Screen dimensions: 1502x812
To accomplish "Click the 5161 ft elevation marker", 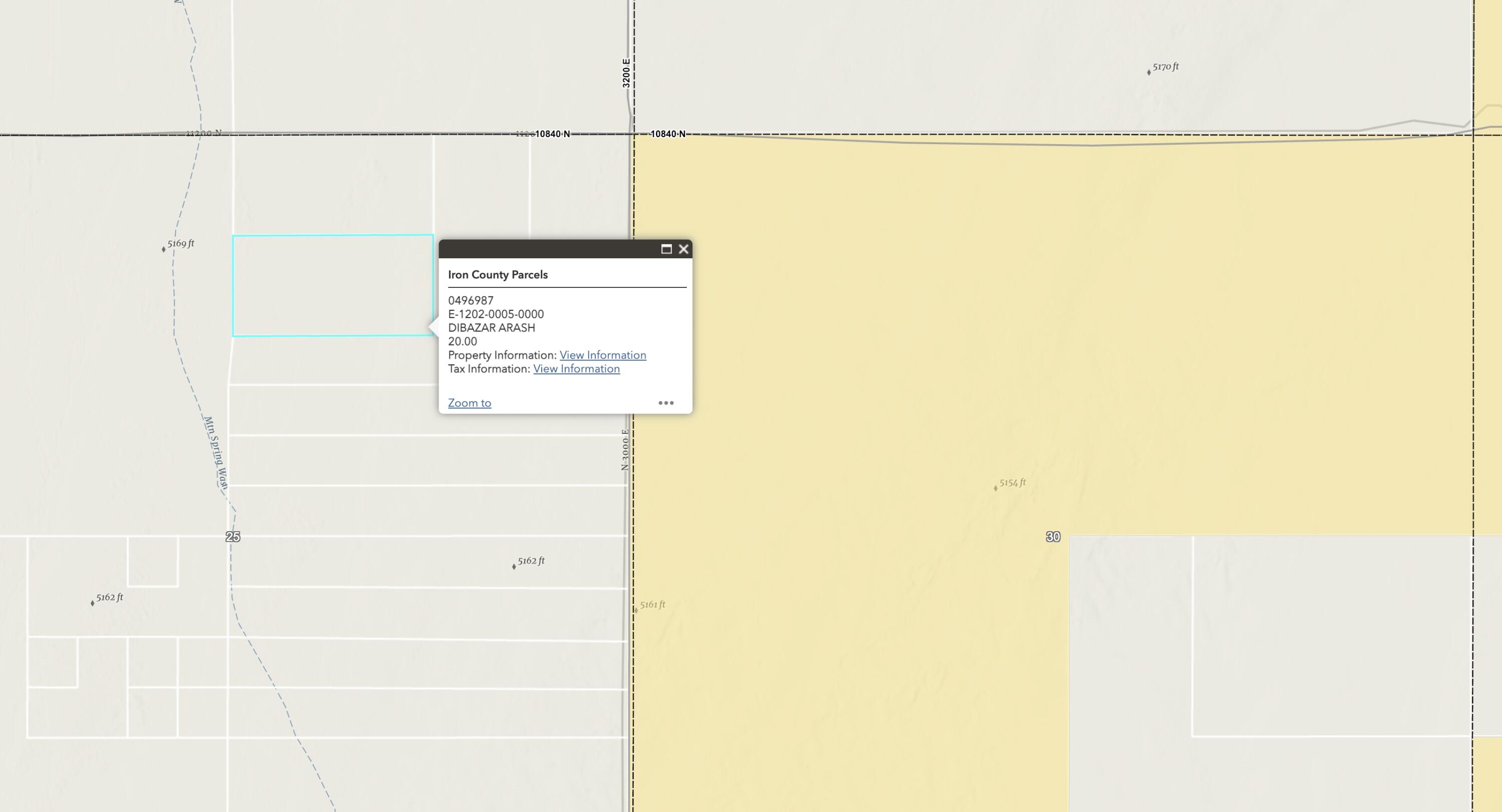I will 651,605.
